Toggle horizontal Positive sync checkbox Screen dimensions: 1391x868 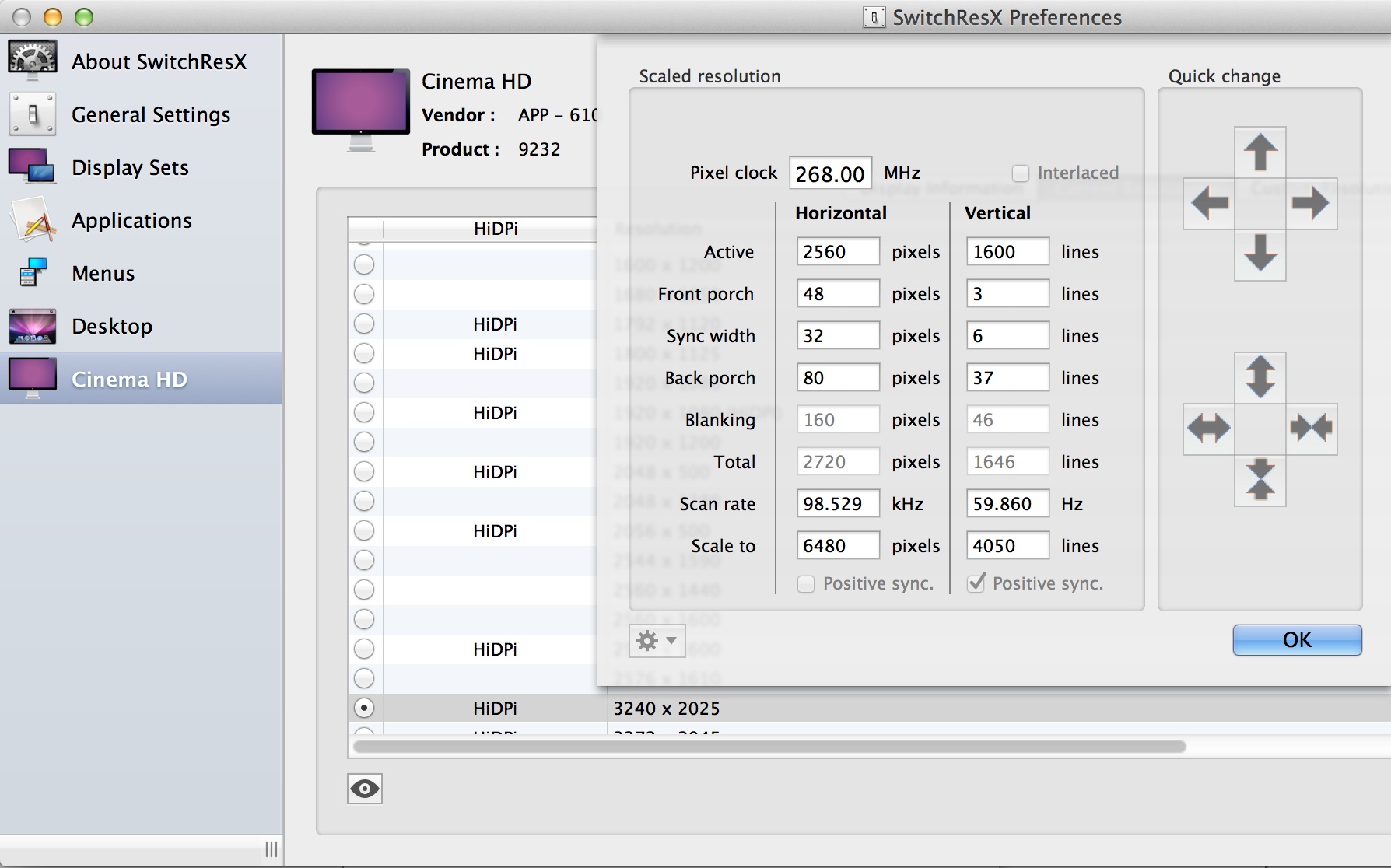point(806,583)
